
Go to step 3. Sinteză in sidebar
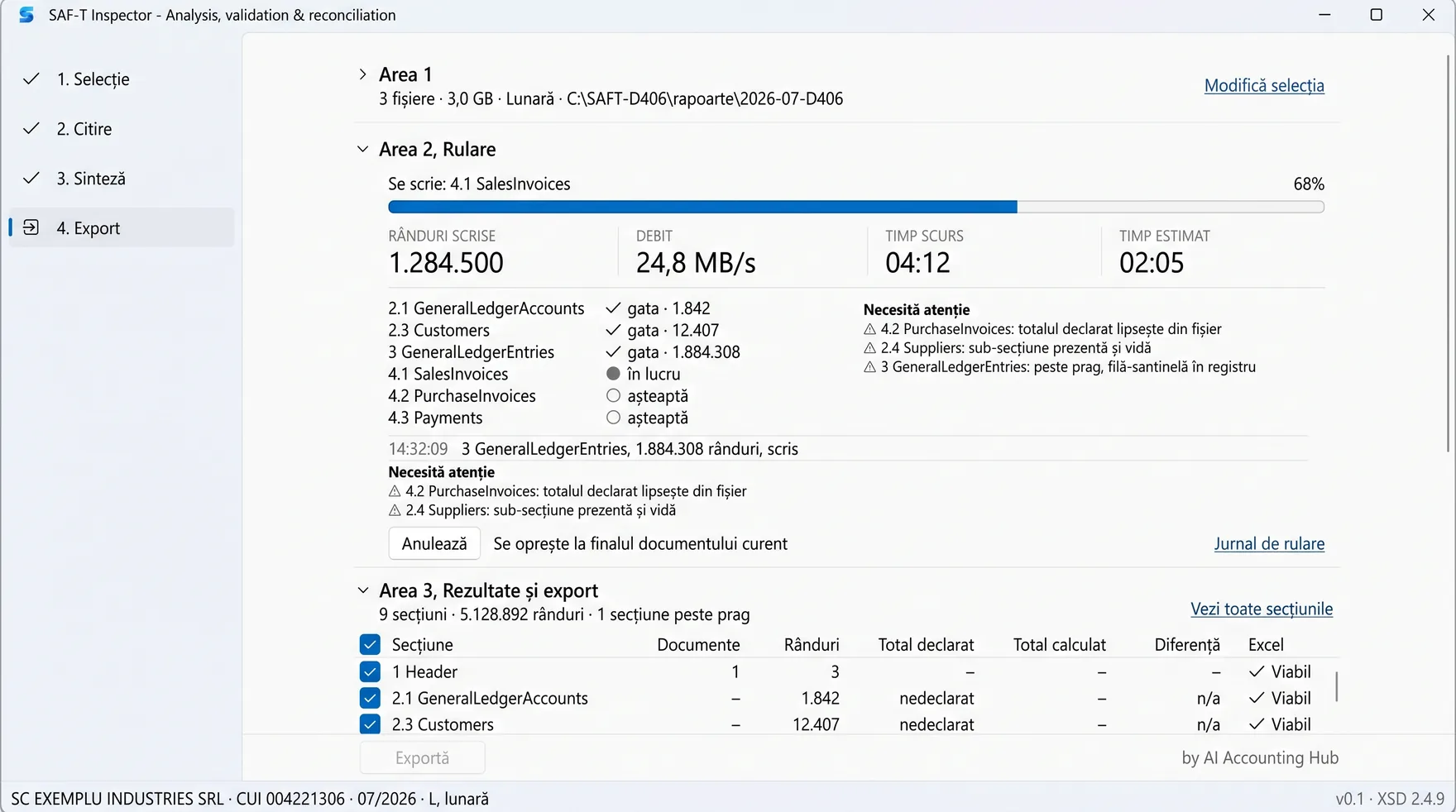tap(122, 179)
